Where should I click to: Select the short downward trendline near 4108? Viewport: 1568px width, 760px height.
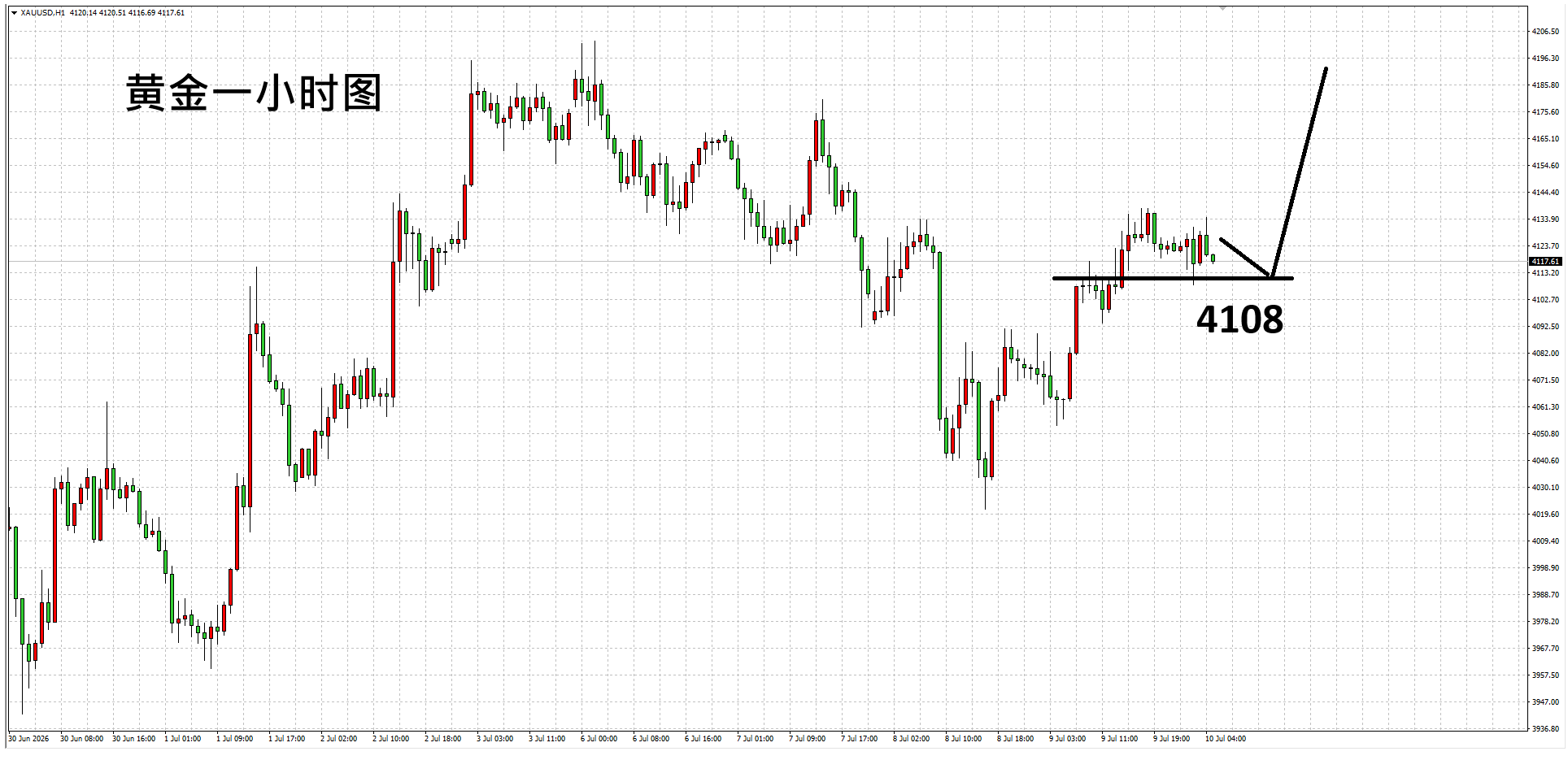pyautogui.click(x=1245, y=258)
